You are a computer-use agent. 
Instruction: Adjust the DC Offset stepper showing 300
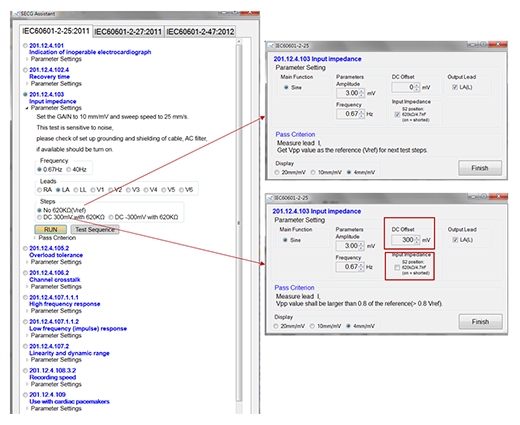click(x=417, y=240)
